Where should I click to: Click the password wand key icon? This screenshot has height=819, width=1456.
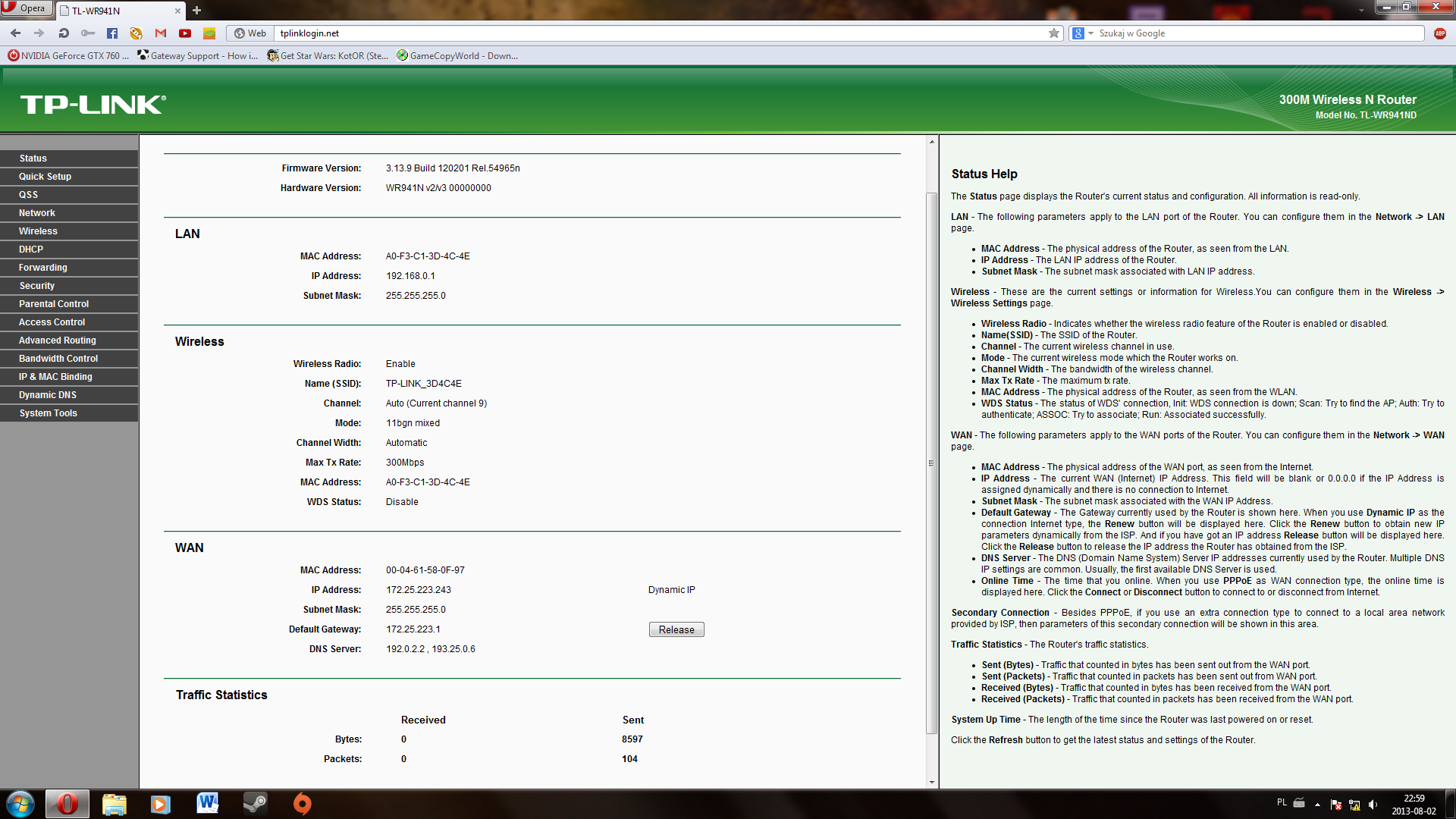(88, 33)
